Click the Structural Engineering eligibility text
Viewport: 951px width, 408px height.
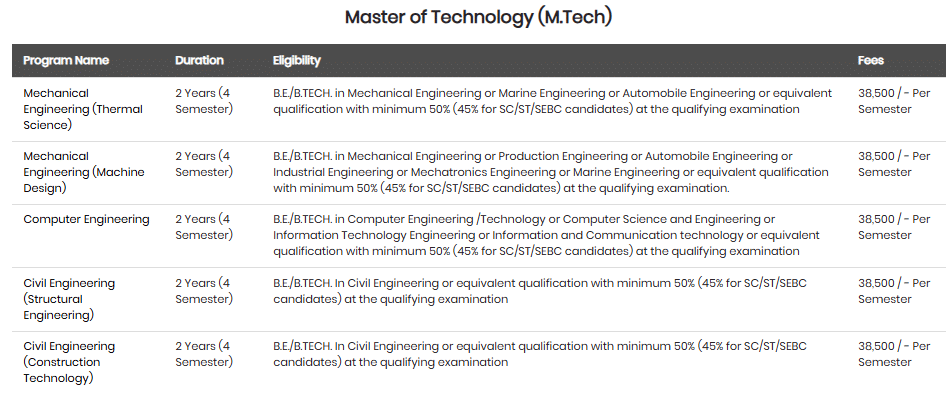(539, 291)
